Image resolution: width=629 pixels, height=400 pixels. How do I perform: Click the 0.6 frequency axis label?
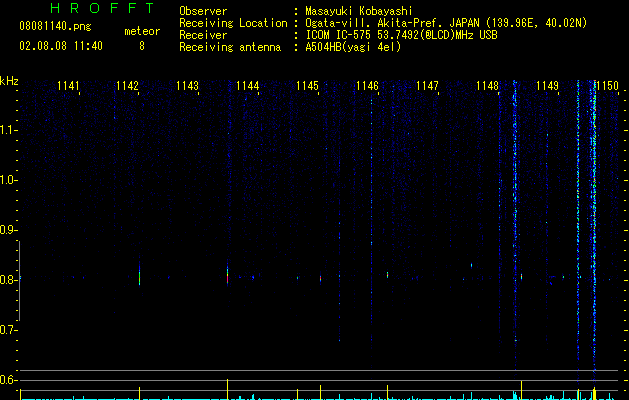click(x=7, y=380)
